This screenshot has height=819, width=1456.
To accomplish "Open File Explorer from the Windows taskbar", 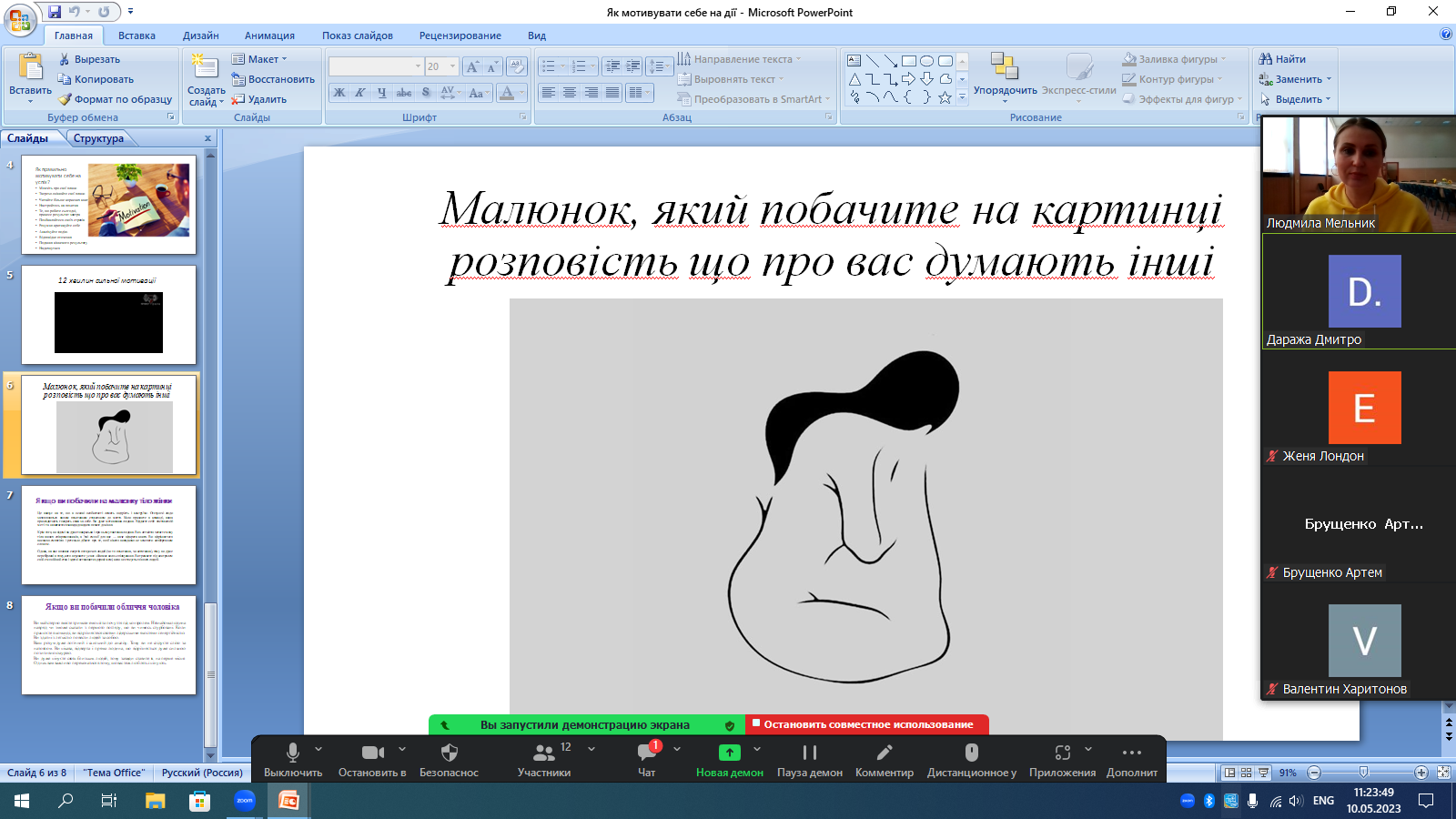I will pos(155,801).
